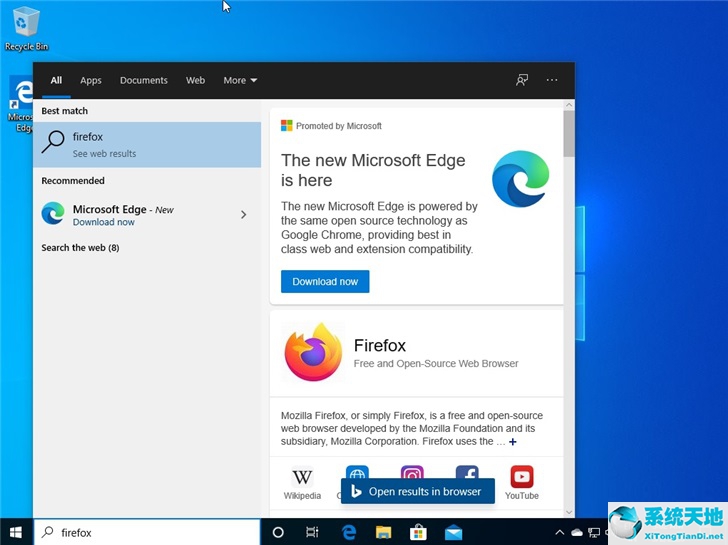Viewport: 728px width, 545px height.
Task: Click scrollbar up arrow in preview pane
Action: click(x=569, y=105)
